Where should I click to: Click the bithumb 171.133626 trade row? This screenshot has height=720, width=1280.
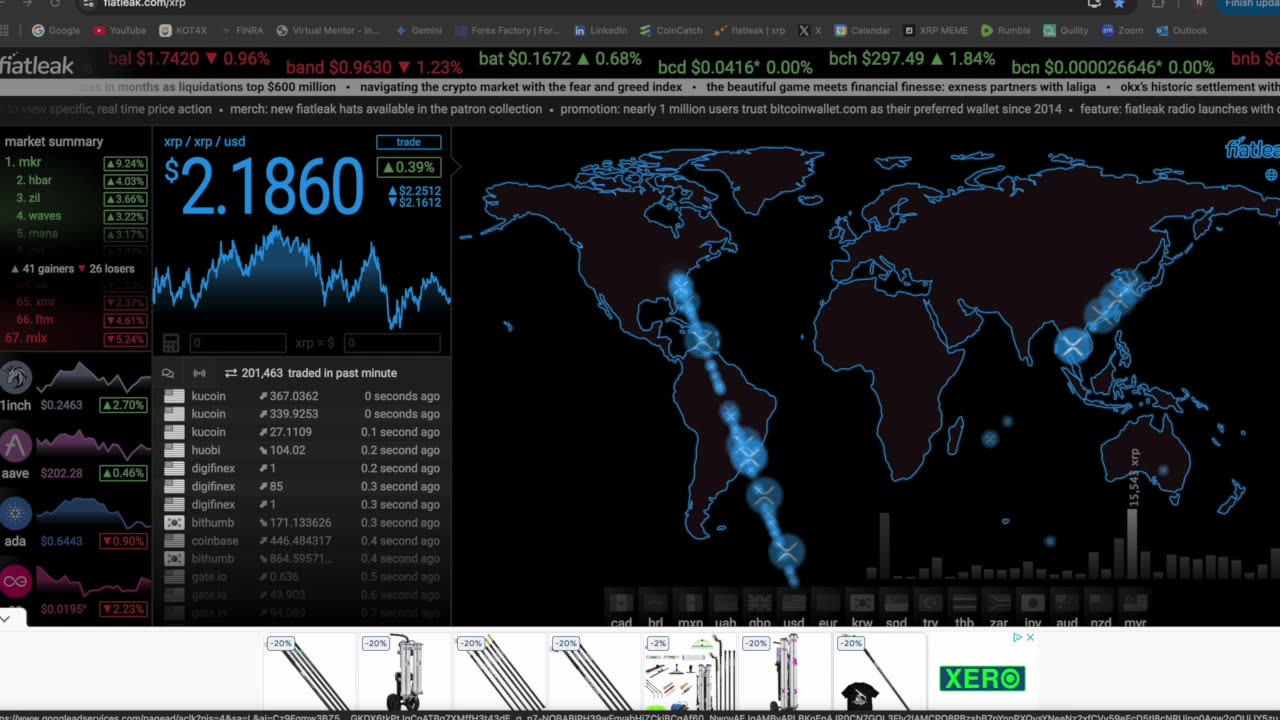coord(302,523)
